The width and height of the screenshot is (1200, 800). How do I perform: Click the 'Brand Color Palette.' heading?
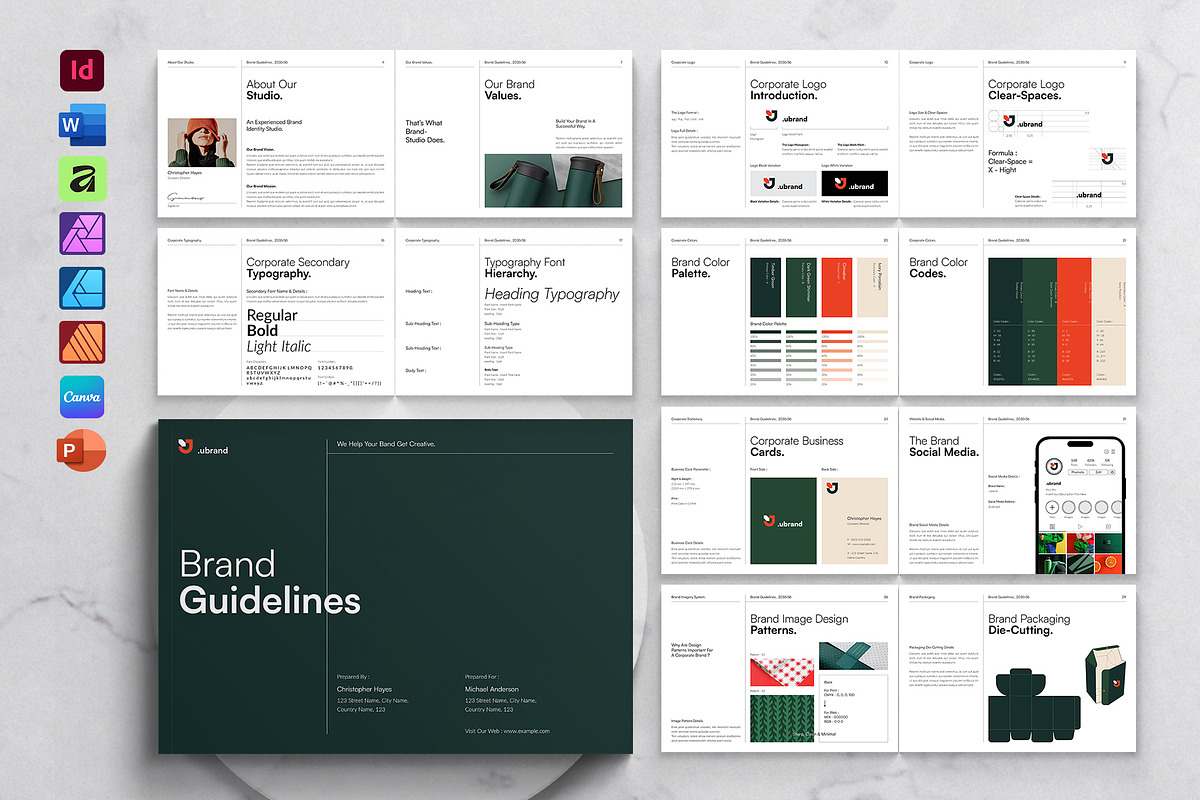(x=701, y=268)
